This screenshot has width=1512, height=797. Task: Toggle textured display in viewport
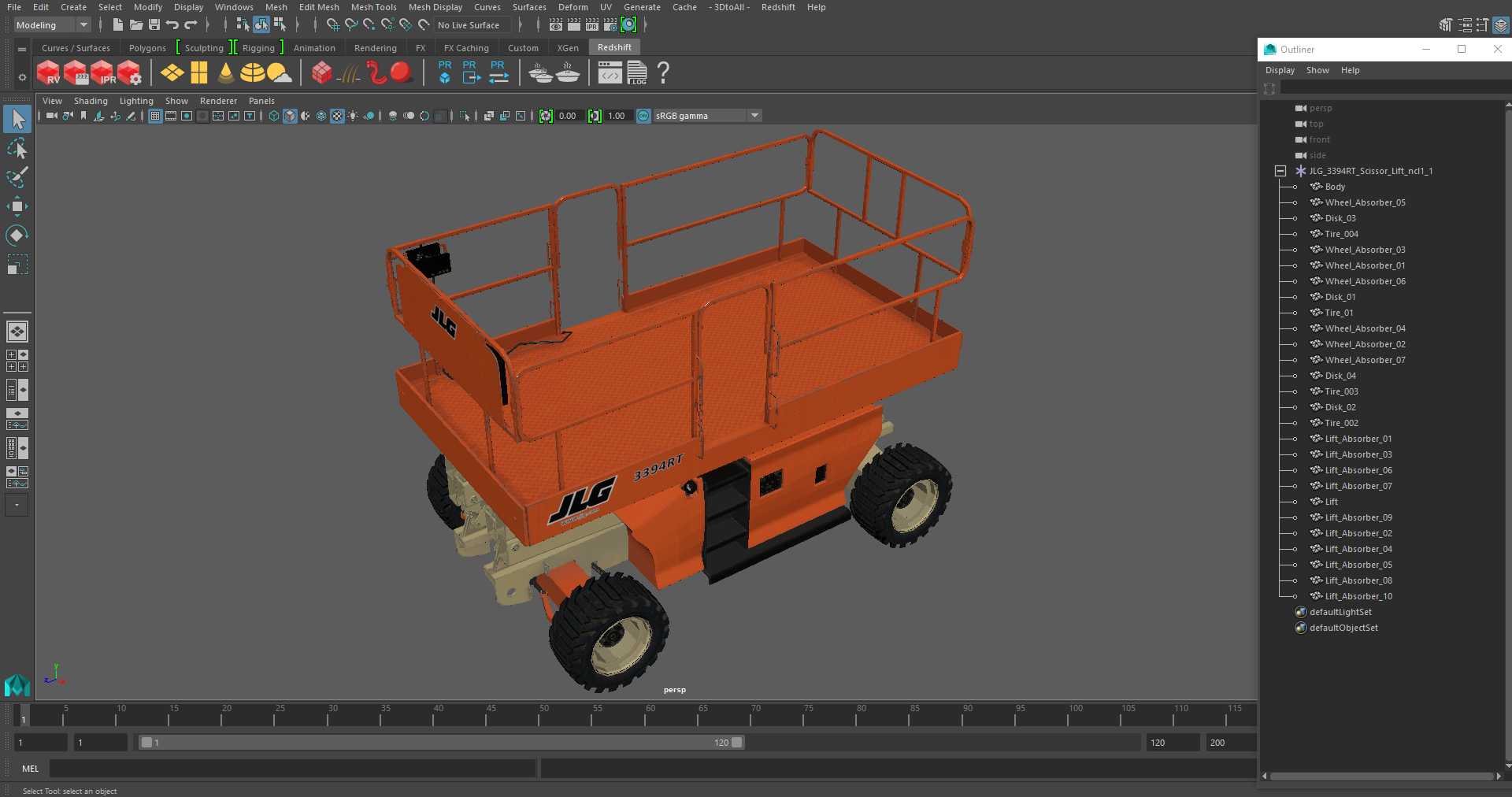coord(337,116)
